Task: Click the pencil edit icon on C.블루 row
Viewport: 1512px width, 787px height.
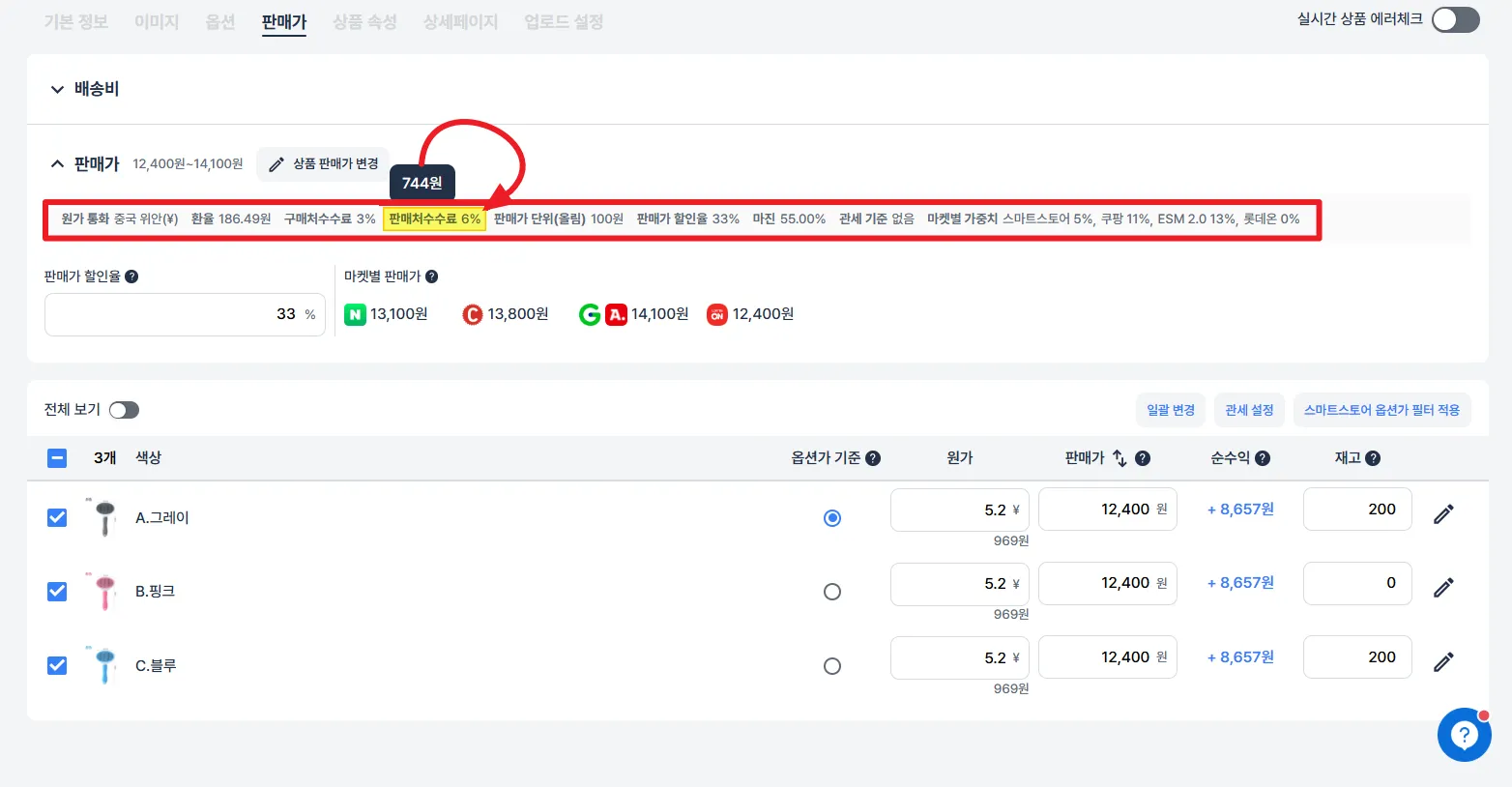Action: [x=1443, y=661]
